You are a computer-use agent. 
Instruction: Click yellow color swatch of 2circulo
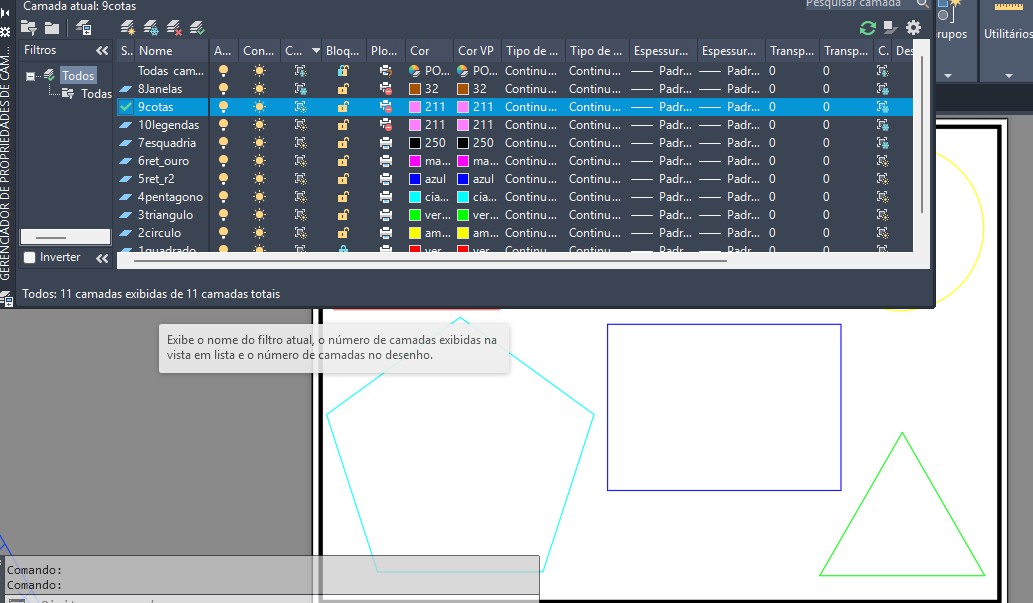415,233
